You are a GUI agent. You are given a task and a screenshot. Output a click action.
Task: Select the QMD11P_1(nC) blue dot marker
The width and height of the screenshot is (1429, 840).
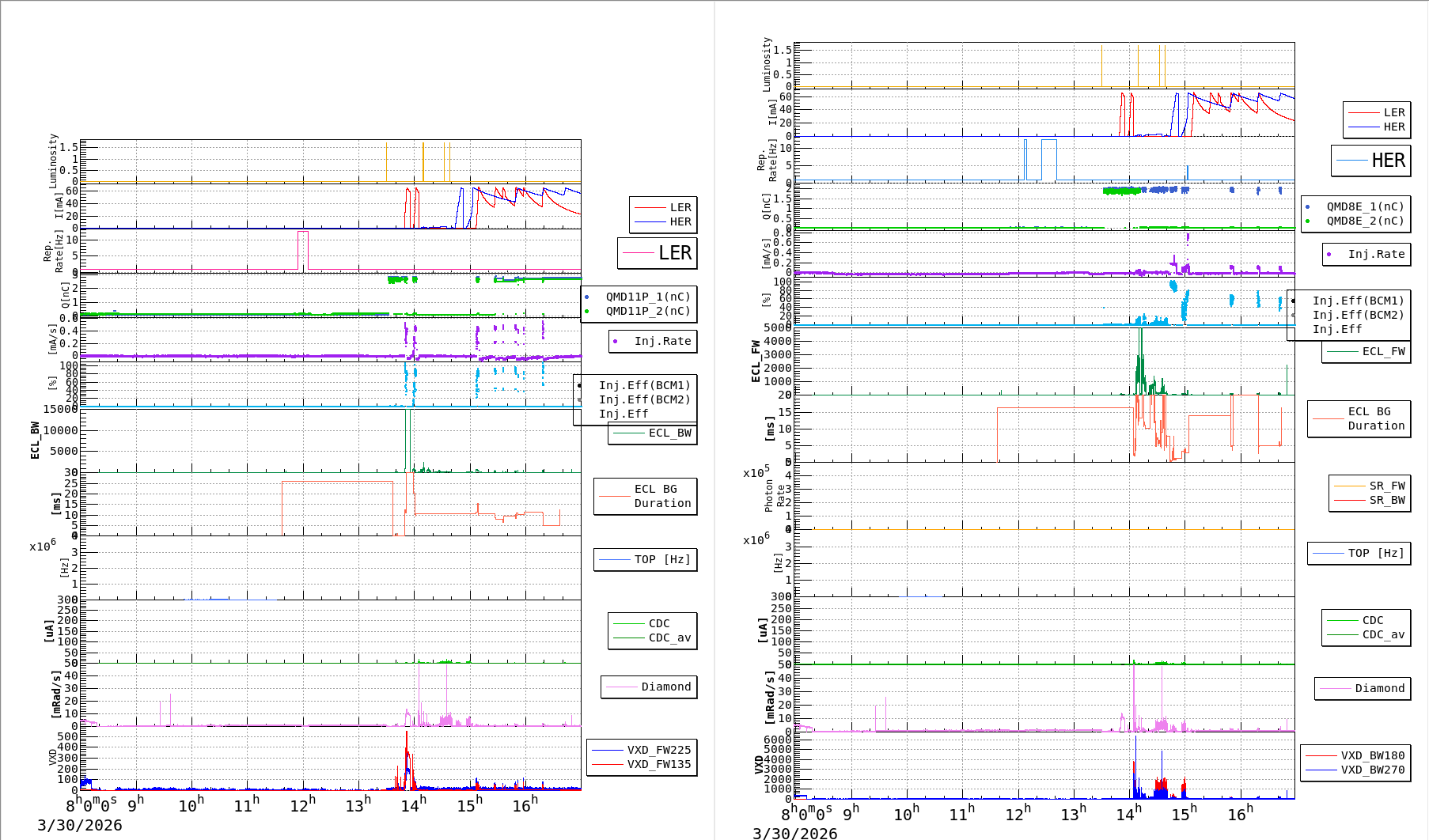click(x=586, y=297)
